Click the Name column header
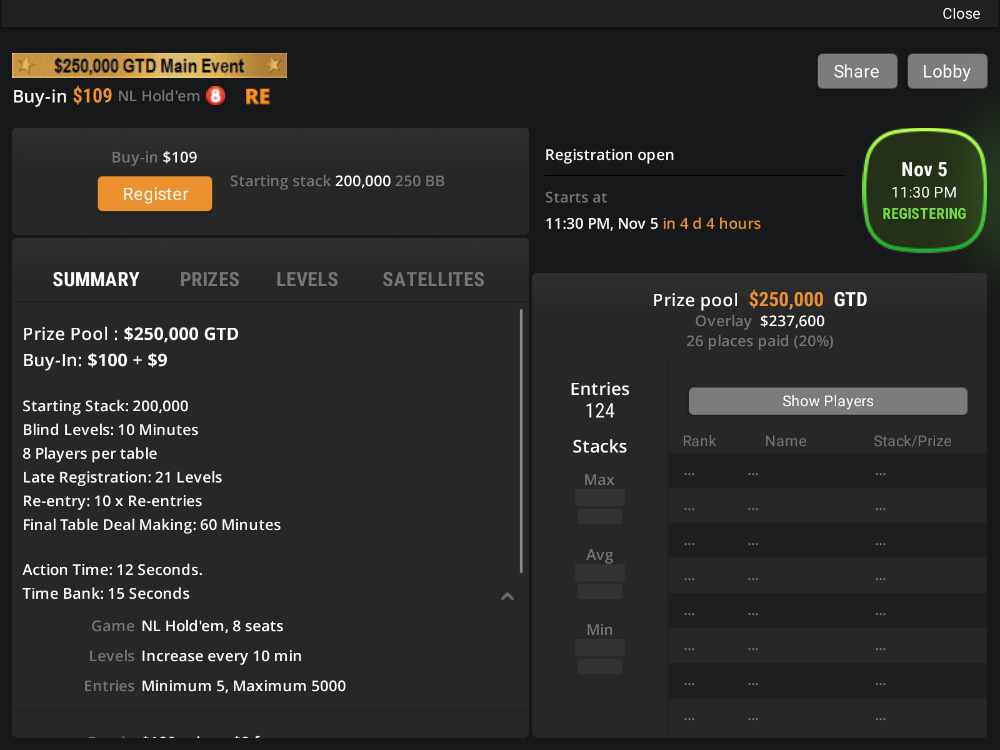Screen dimensions: 1000x750 785,441
